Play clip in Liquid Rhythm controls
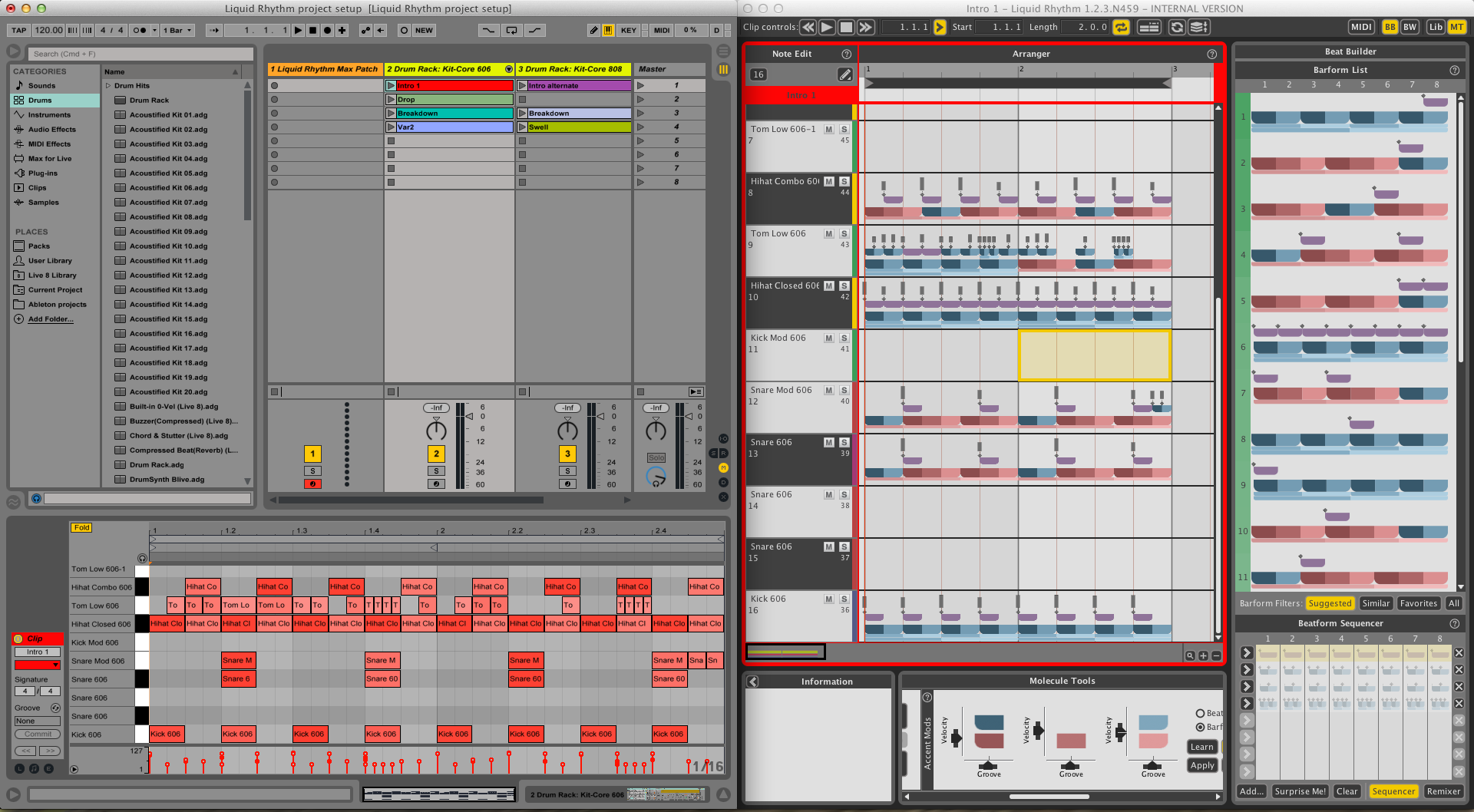Screen dimensions: 1474x812 [x=827, y=27]
